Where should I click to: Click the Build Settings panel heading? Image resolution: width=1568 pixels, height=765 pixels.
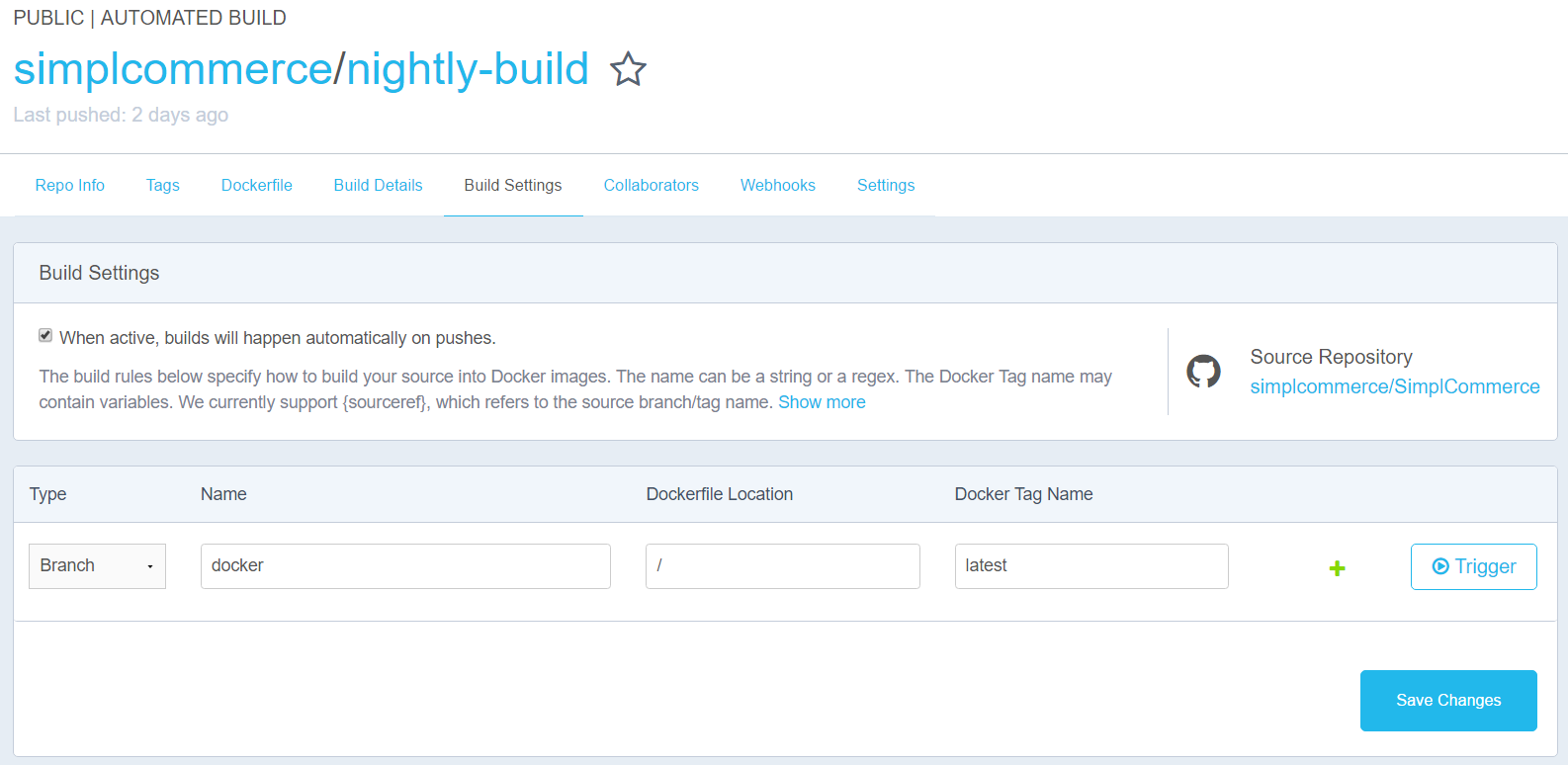pyautogui.click(x=99, y=273)
